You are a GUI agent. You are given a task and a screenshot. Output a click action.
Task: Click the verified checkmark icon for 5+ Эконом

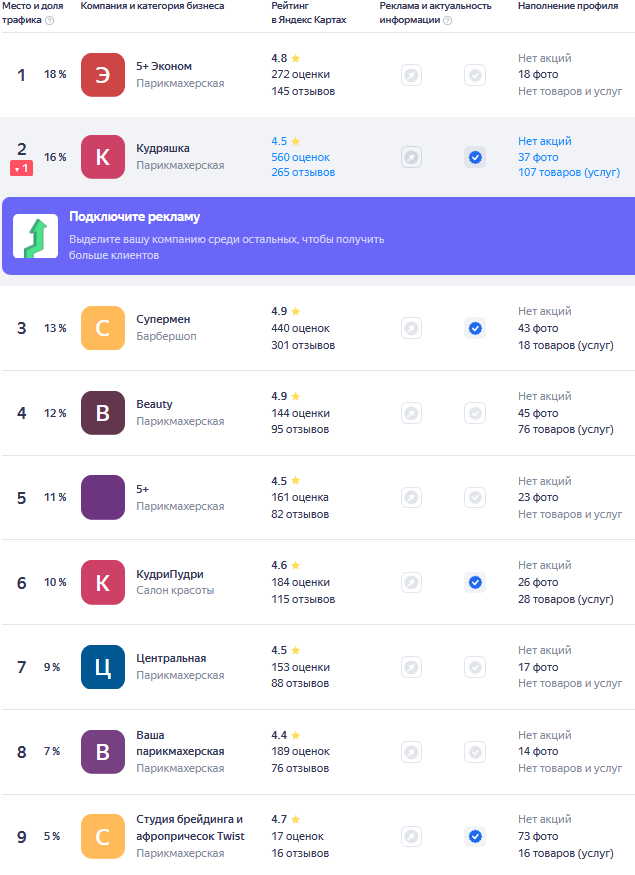tap(475, 75)
